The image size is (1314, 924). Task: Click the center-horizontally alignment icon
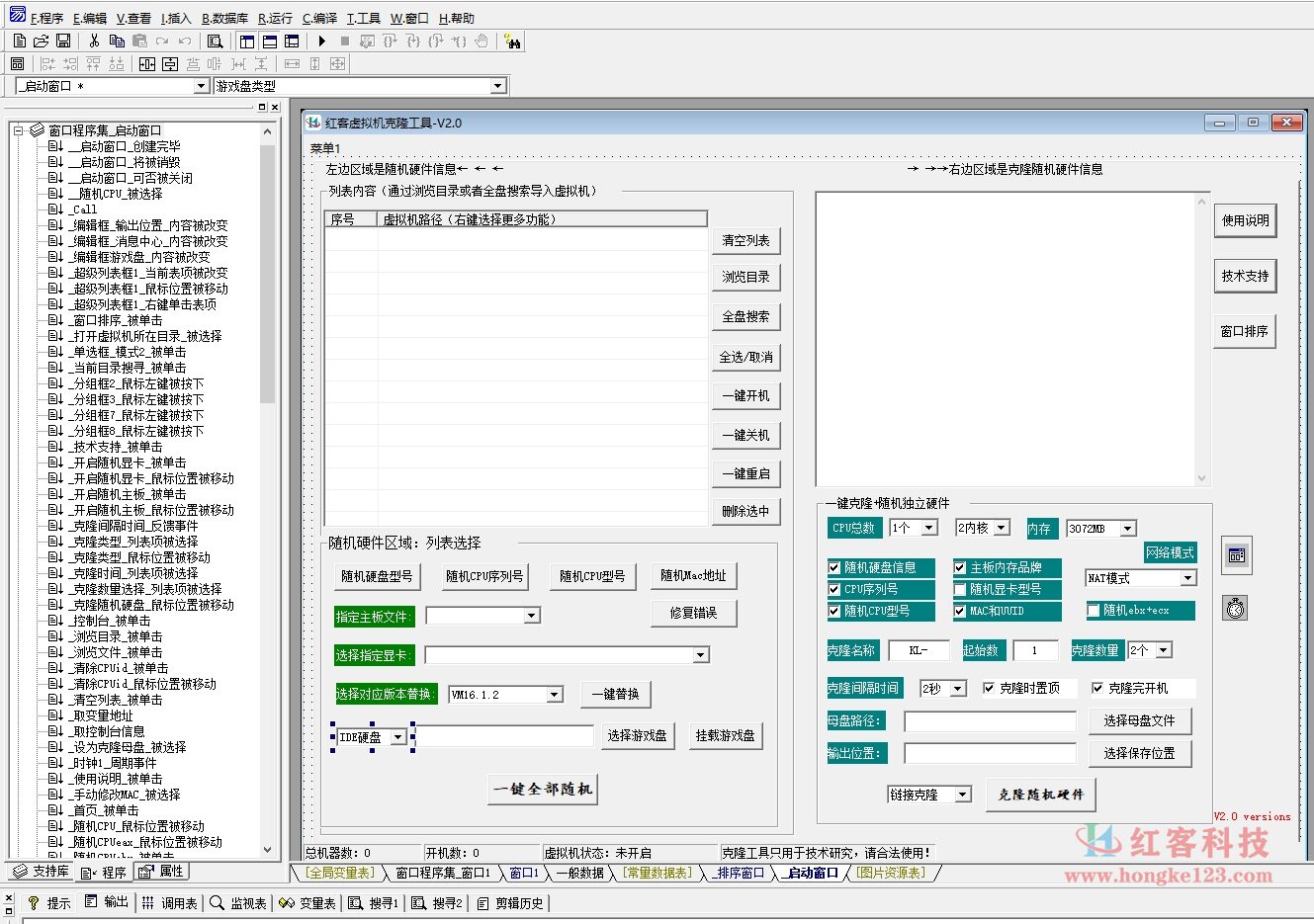tap(147, 63)
